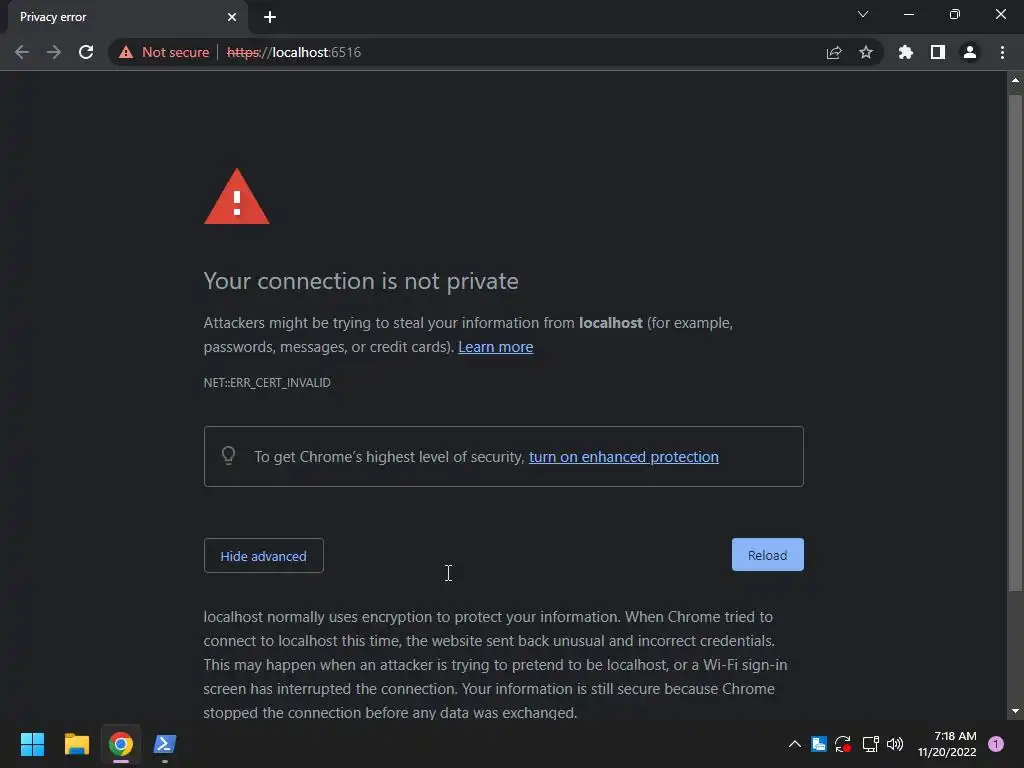Open File Explorer from the taskbar
This screenshot has width=1024, height=768.
(x=76, y=744)
